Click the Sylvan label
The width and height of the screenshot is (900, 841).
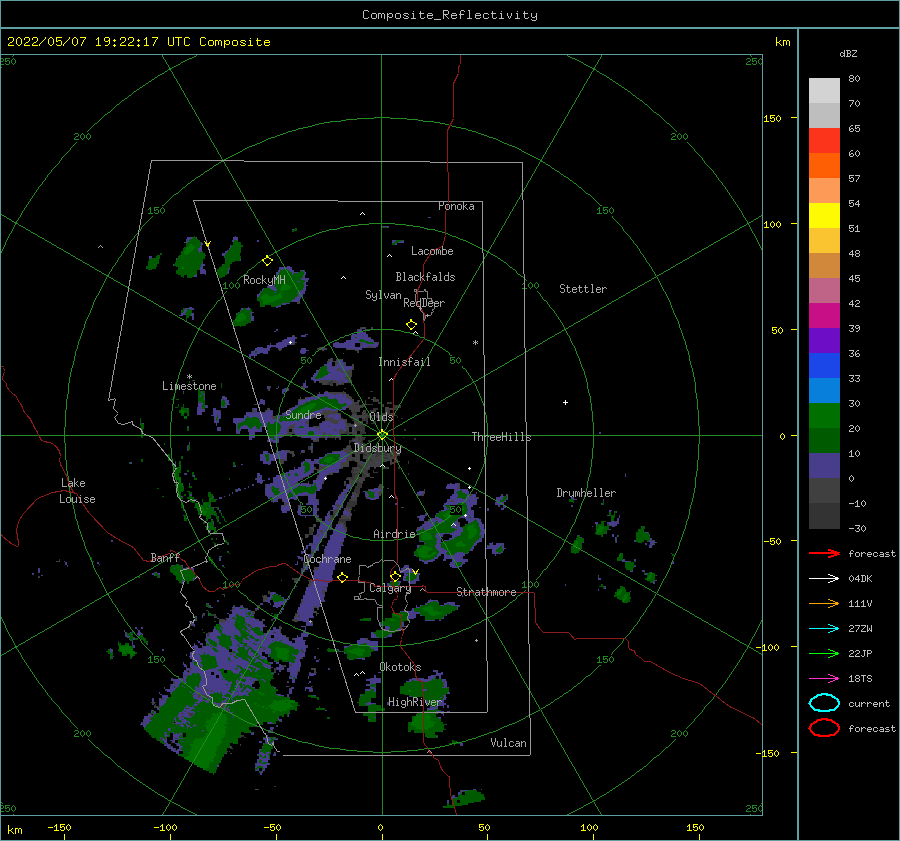383,295
